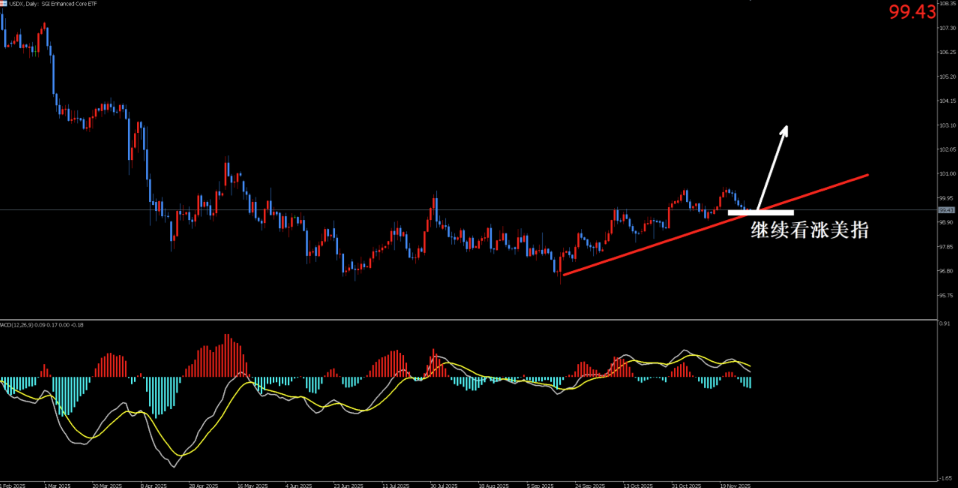Click the -1.65 value on MACD scale

point(945,477)
